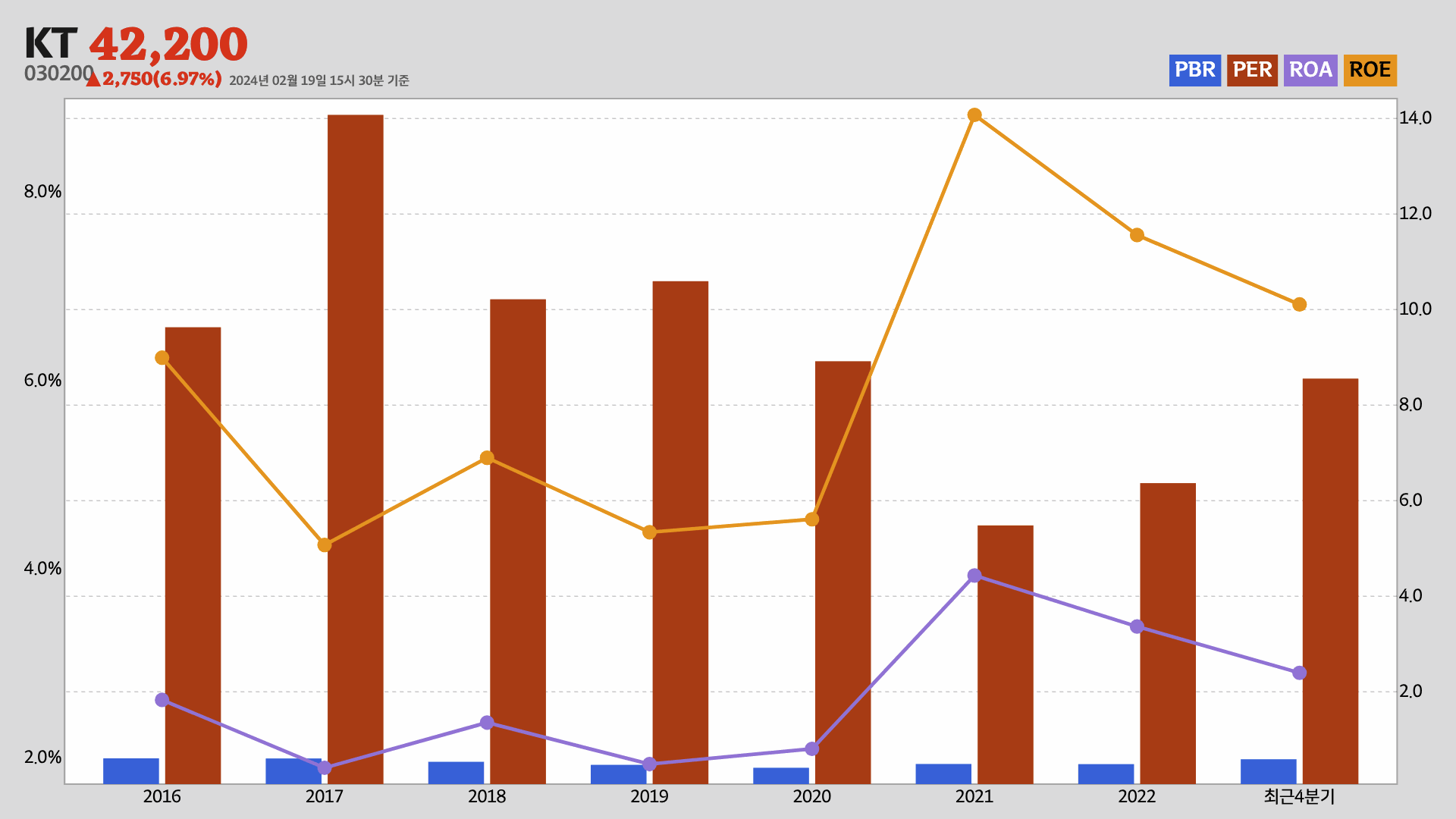
Task: Click the KT stock name title
Action: (51, 43)
